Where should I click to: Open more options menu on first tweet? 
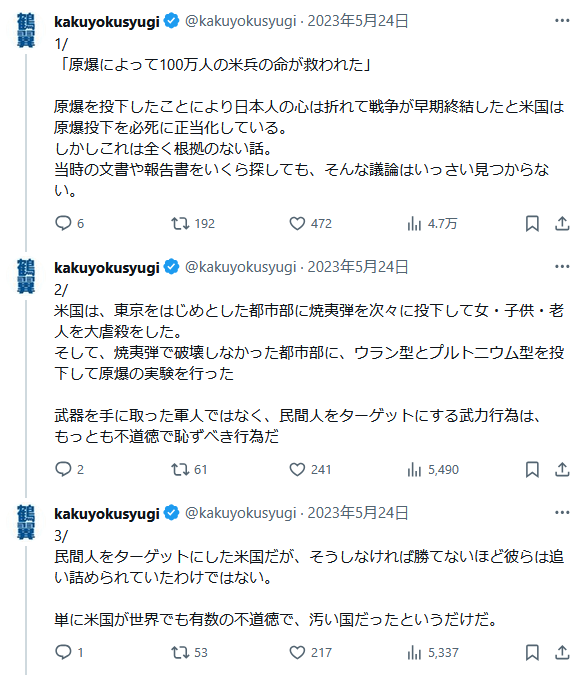click(x=562, y=21)
